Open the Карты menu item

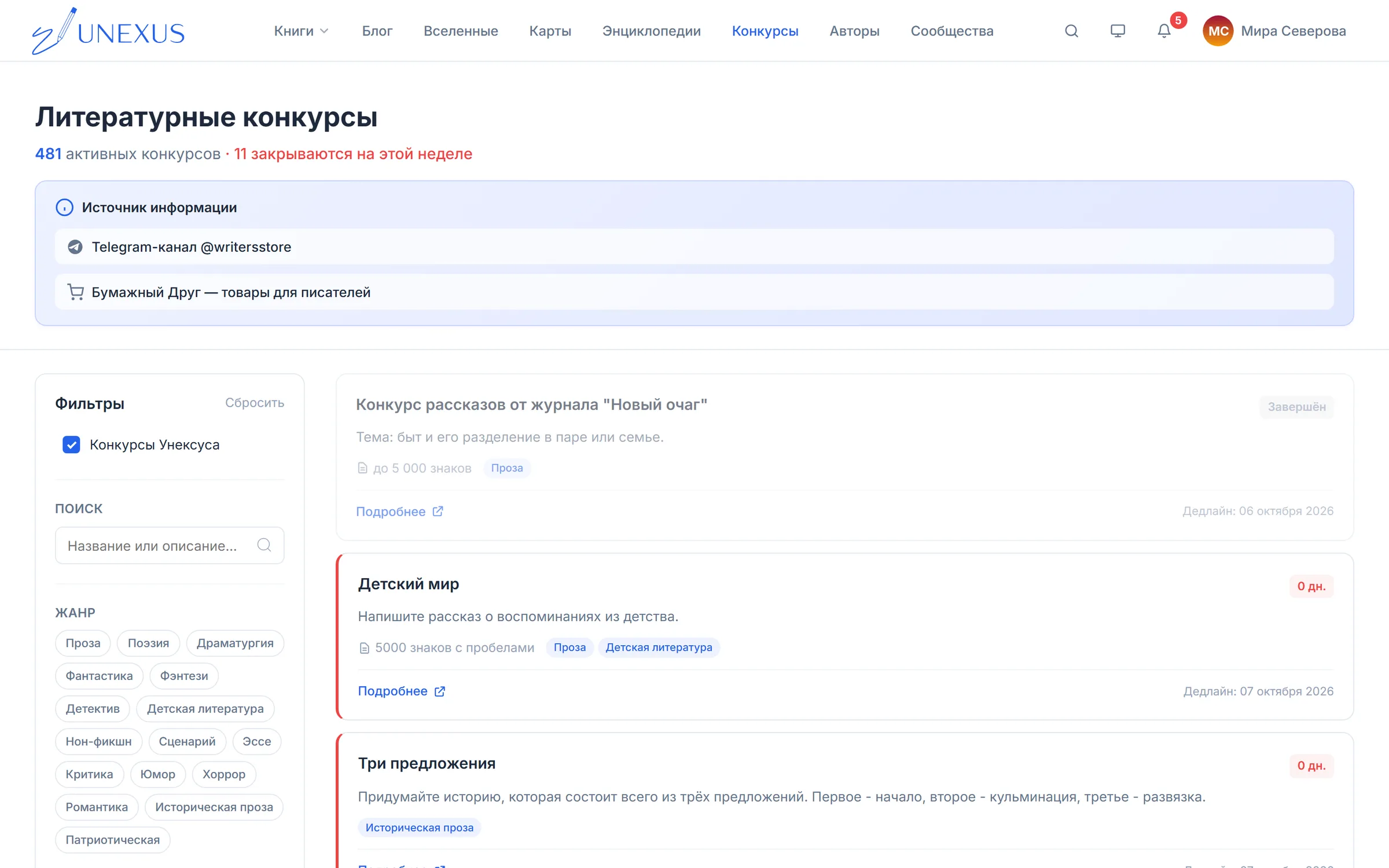point(550,31)
